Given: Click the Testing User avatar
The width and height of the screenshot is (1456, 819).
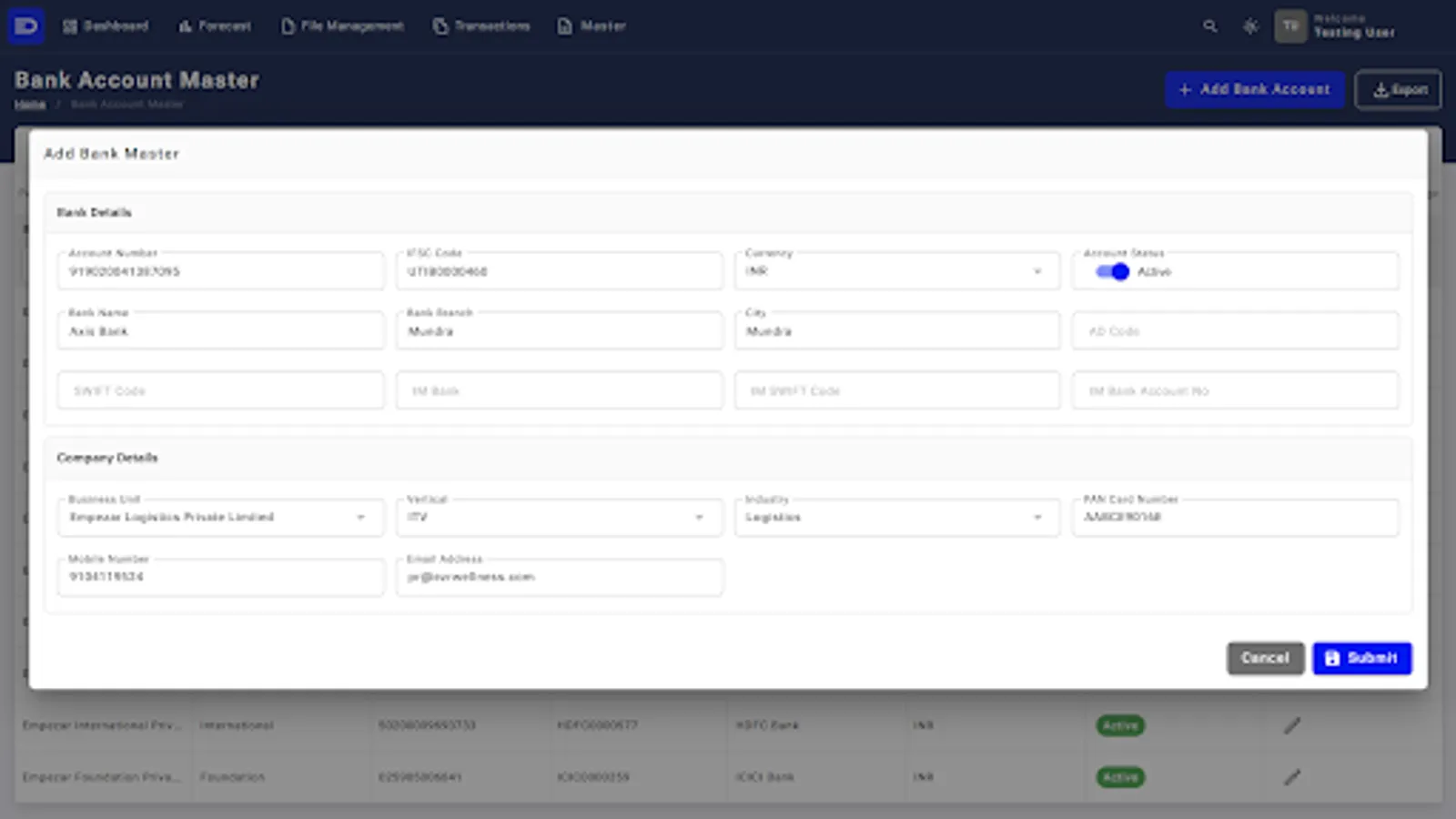Looking at the screenshot, I should [1289, 26].
